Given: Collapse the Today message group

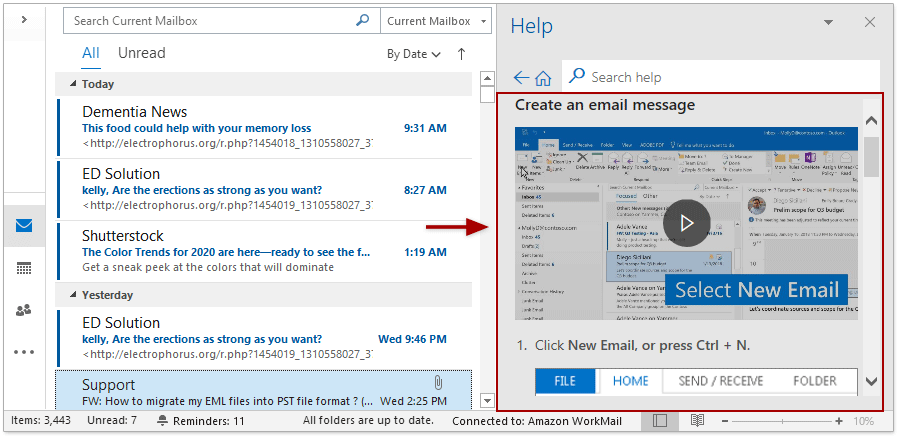Looking at the screenshot, I should tap(74, 84).
